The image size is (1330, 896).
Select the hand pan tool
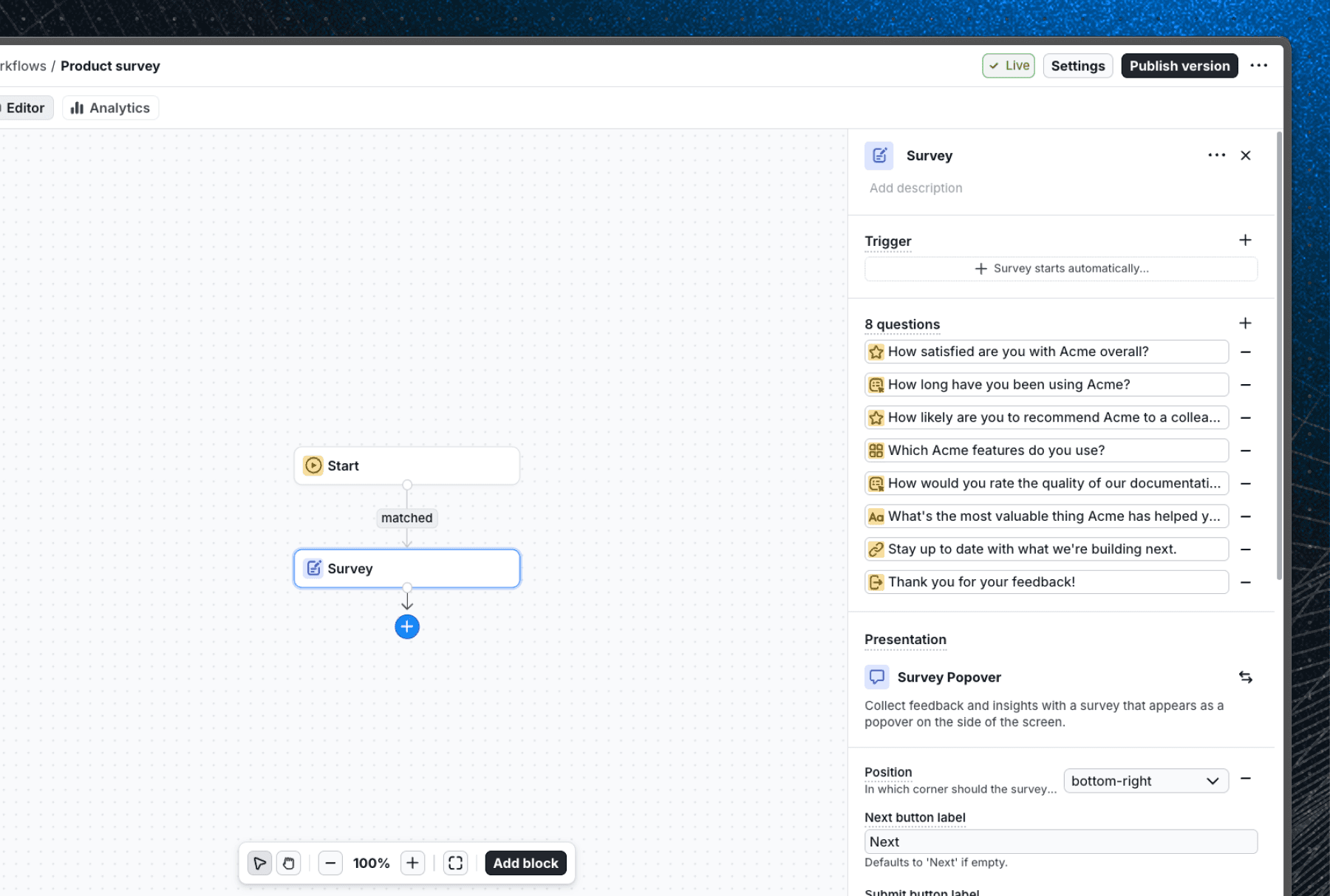288,863
